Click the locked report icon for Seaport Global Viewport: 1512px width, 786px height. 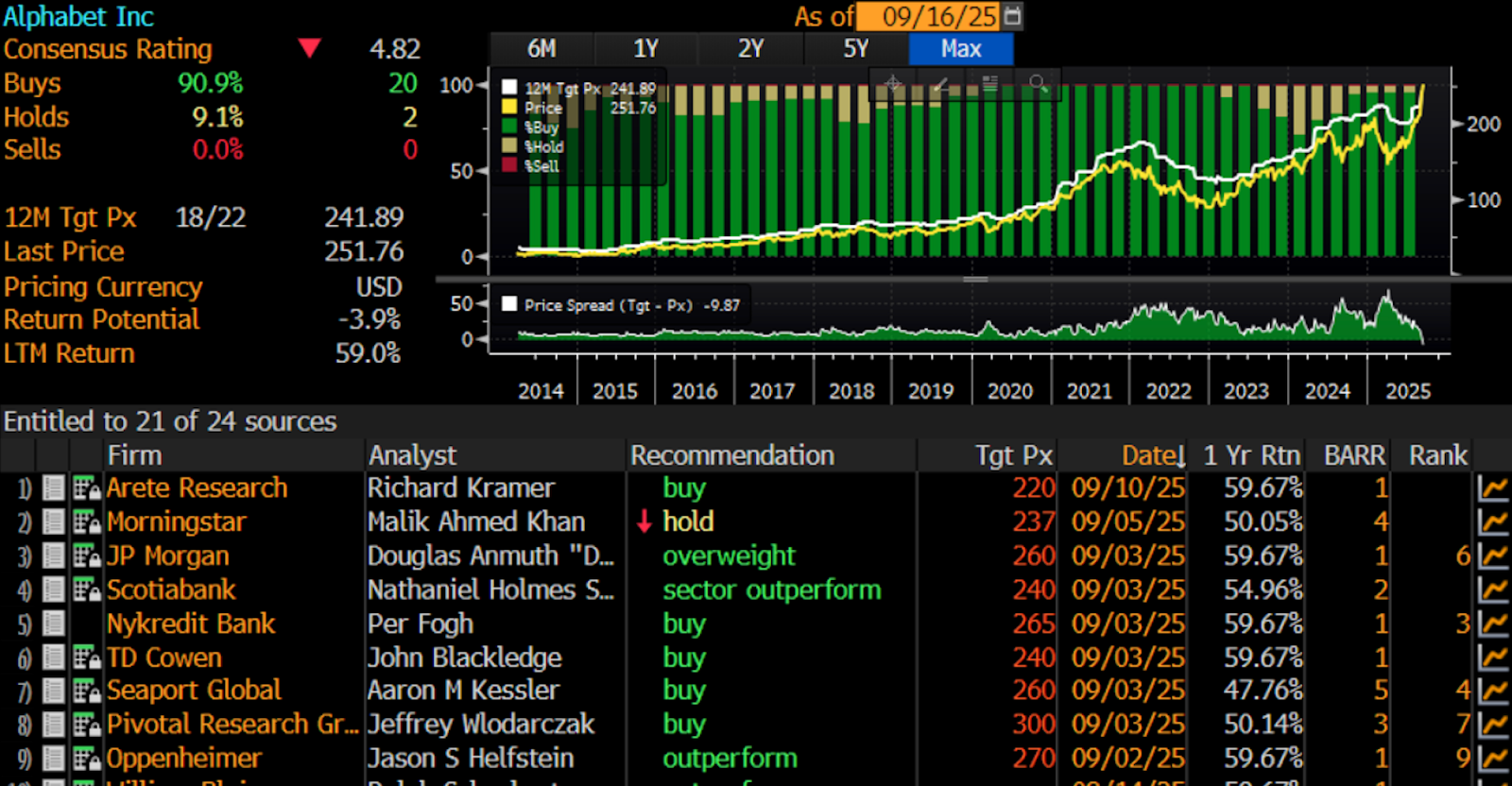(x=87, y=691)
